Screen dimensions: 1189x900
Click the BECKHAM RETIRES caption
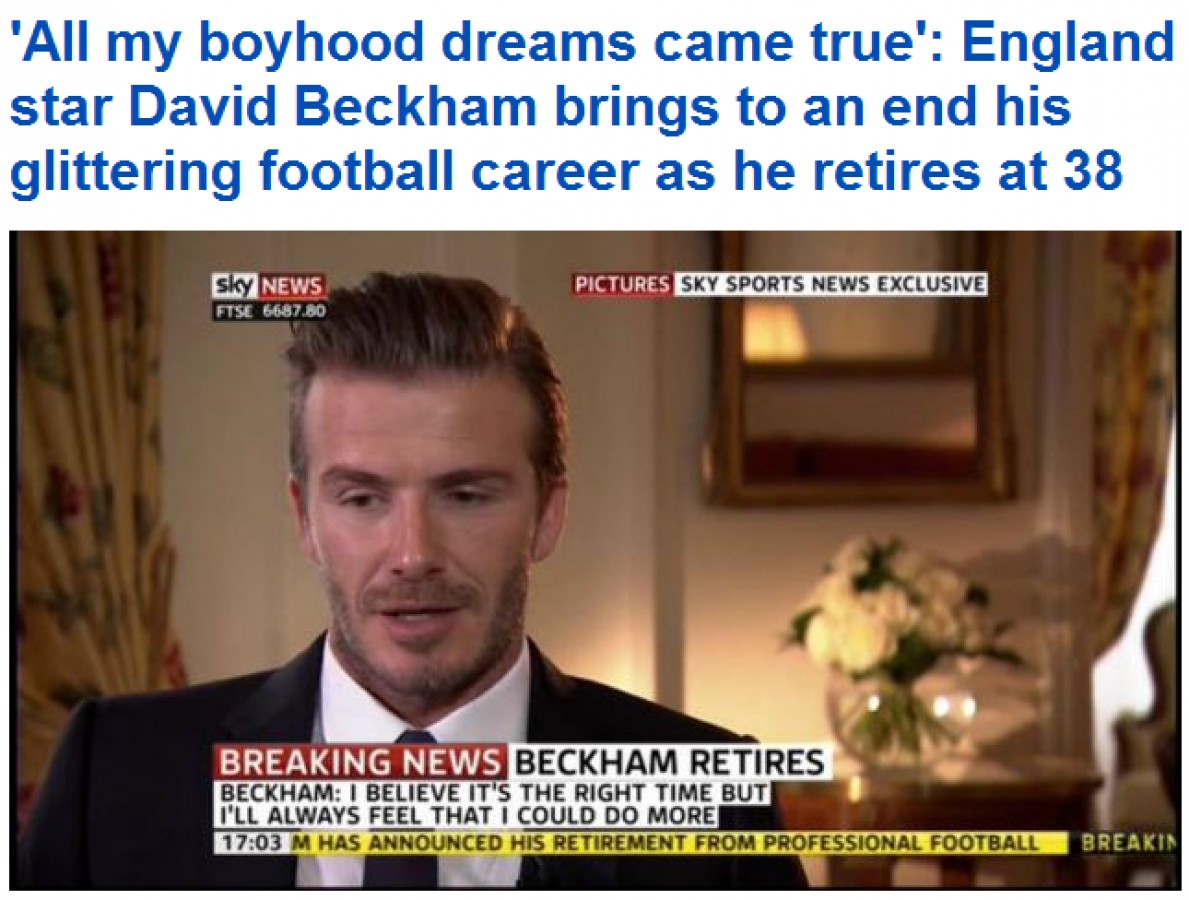tap(669, 761)
